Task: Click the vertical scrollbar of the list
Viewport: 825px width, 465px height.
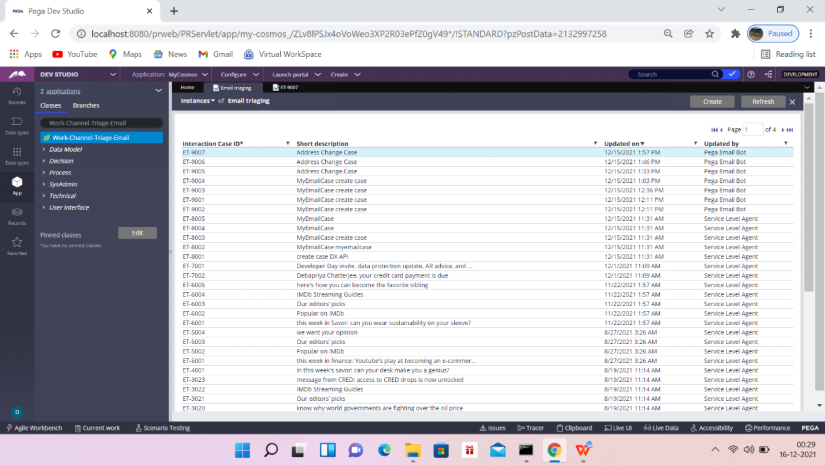Action: point(809,195)
